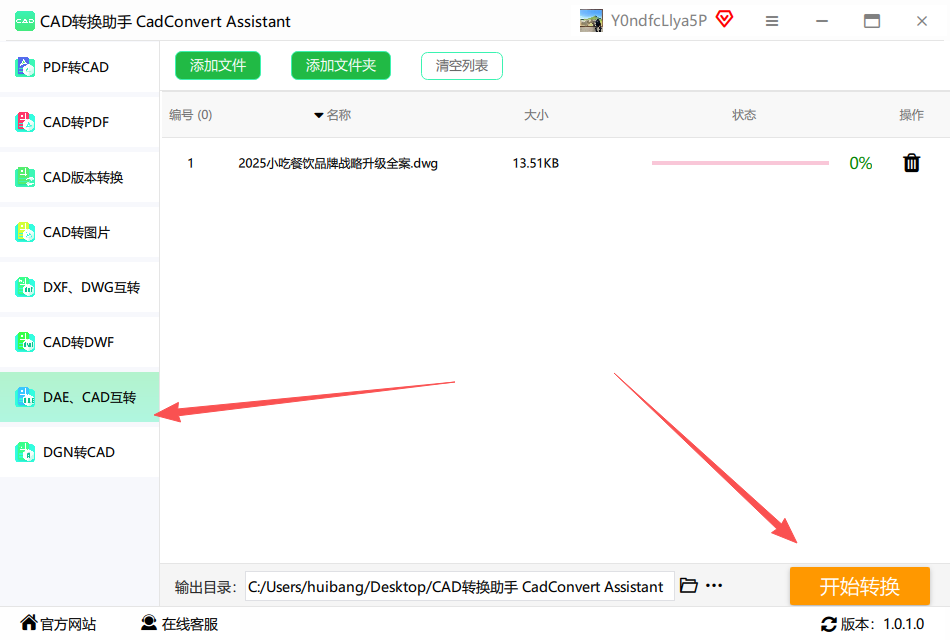Click the PDF转CAD sidebar icon
The height and width of the screenshot is (640, 950).
coord(25,67)
